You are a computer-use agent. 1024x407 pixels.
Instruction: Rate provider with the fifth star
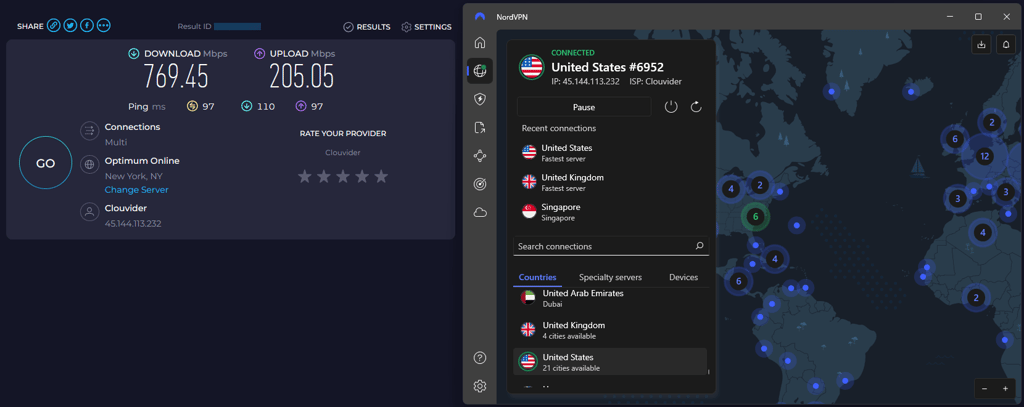click(x=381, y=176)
